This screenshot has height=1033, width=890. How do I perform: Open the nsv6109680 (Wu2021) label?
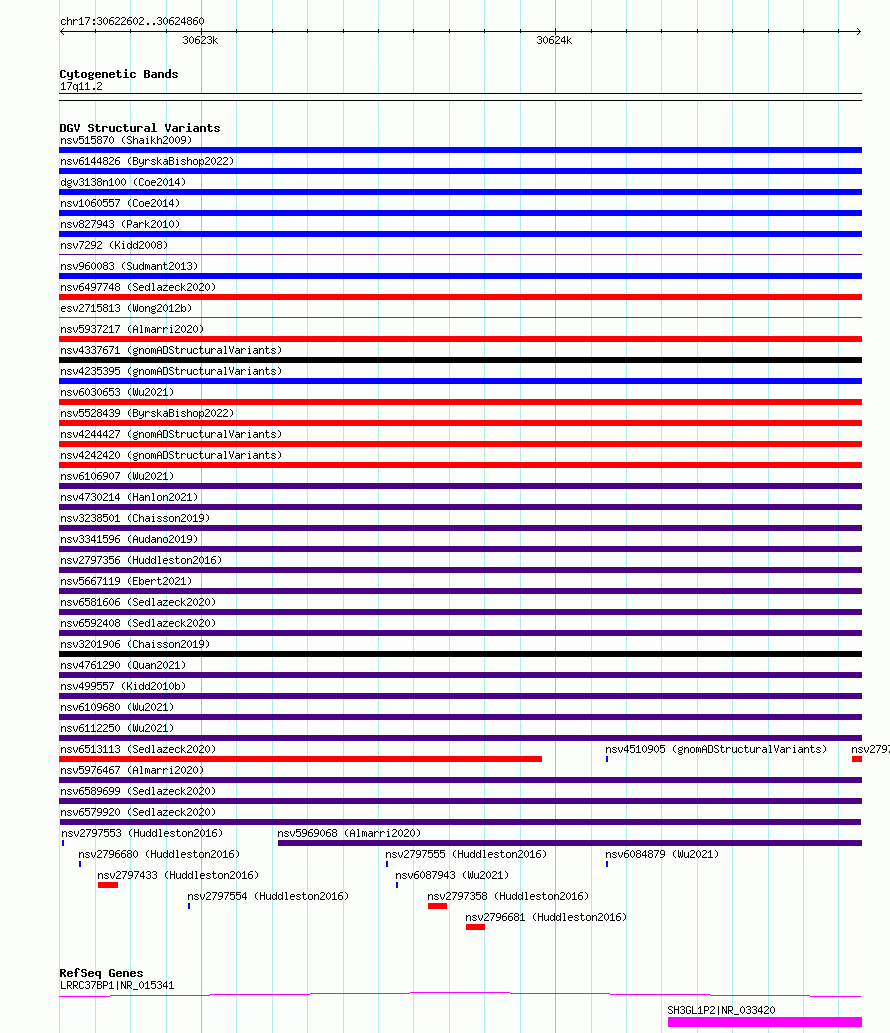click(117, 708)
